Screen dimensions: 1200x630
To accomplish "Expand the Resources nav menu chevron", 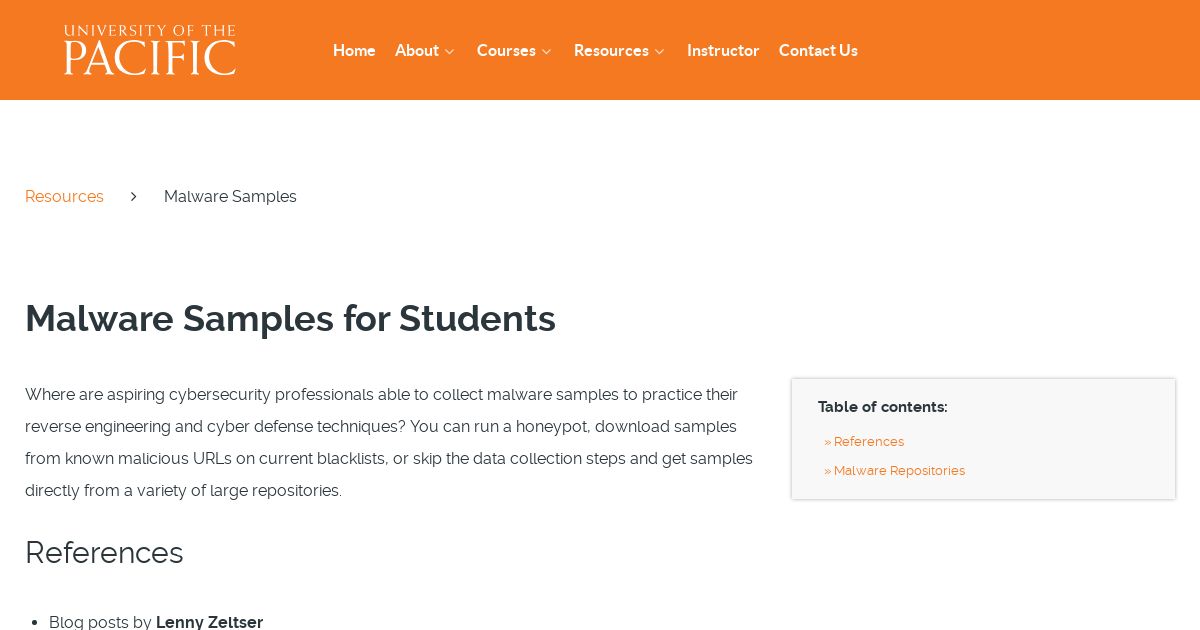I will click(x=660, y=51).
